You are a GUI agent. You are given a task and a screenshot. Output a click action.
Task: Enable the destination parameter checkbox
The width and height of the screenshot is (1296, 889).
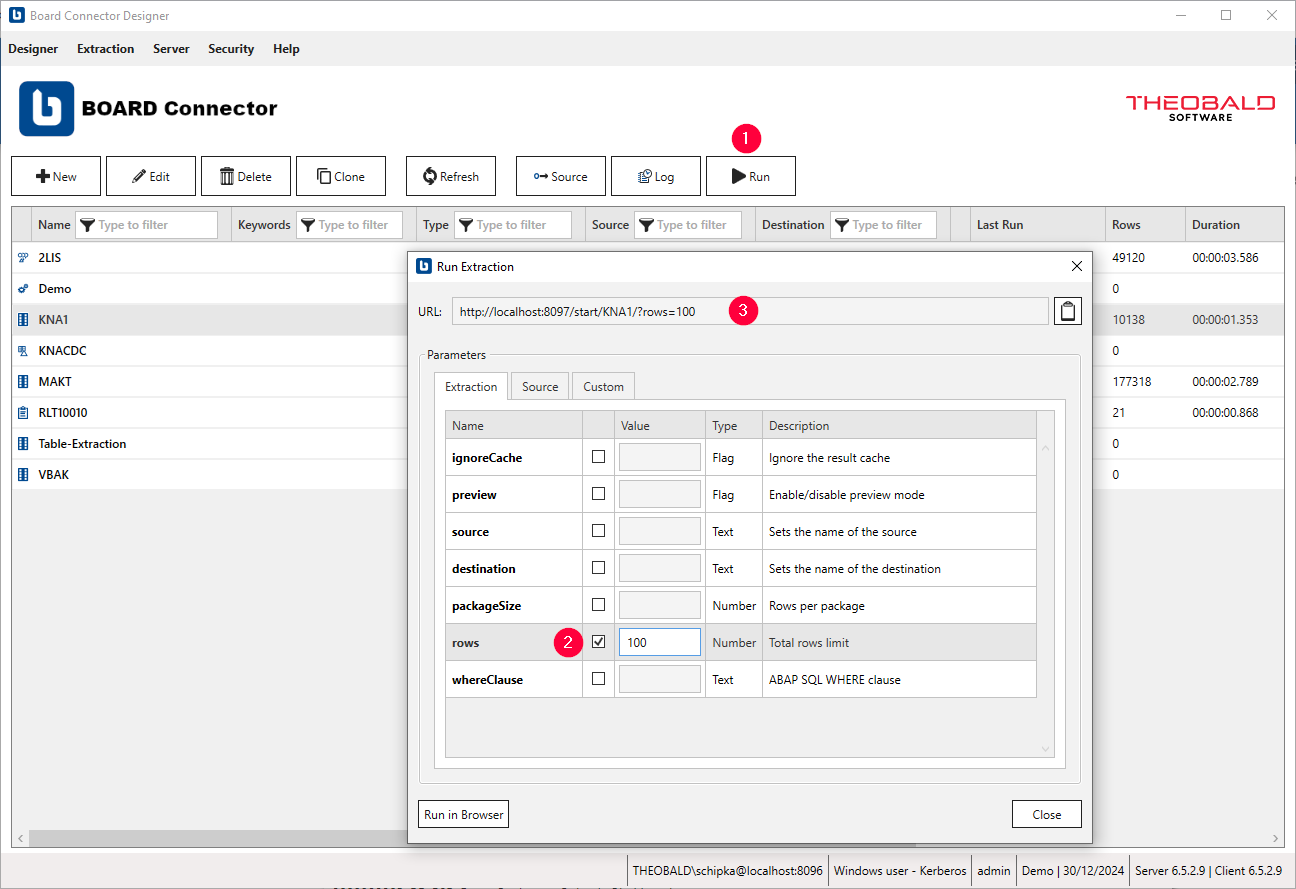point(598,568)
